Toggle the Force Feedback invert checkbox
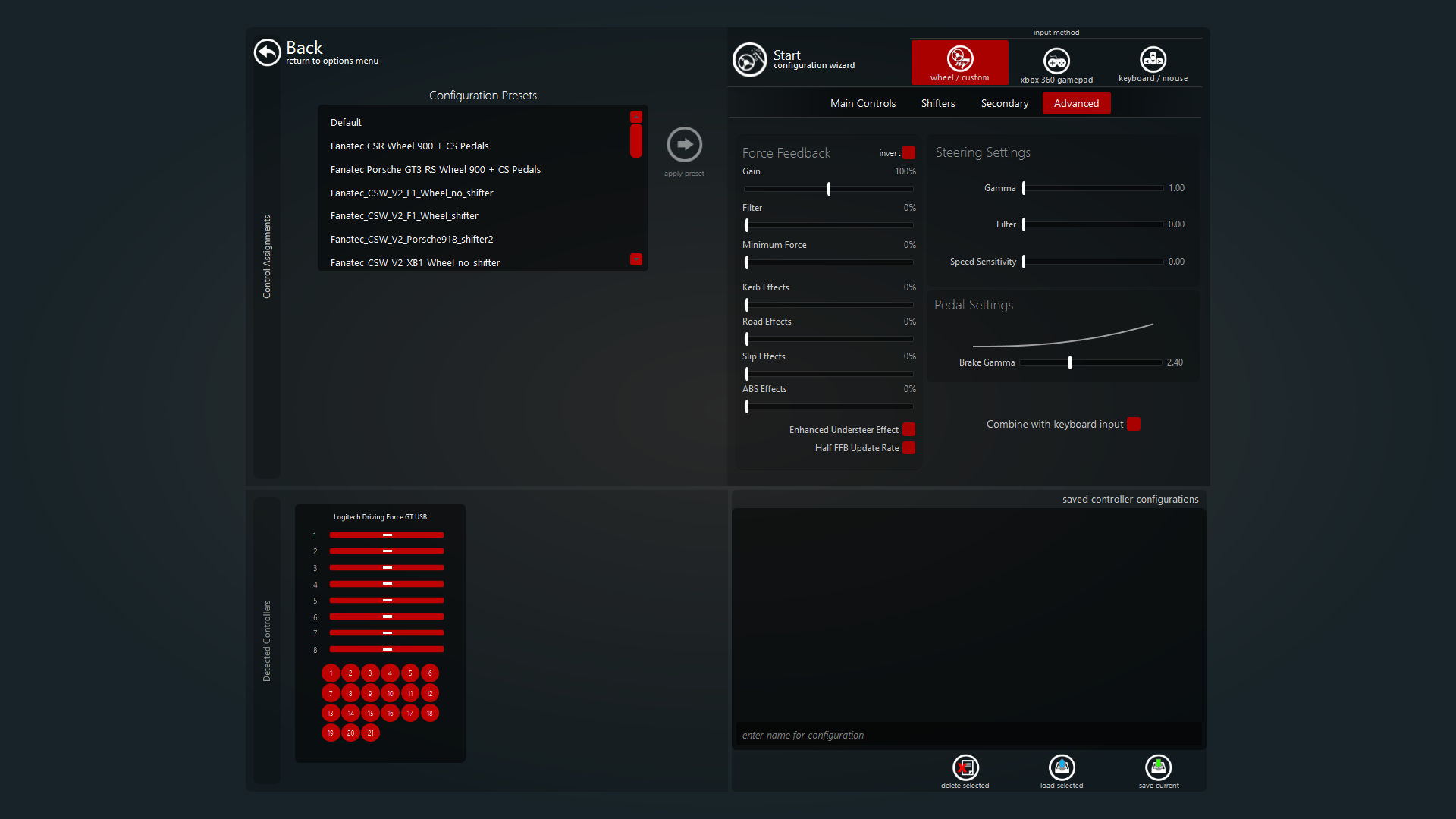The height and width of the screenshot is (819, 1456). point(909,153)
